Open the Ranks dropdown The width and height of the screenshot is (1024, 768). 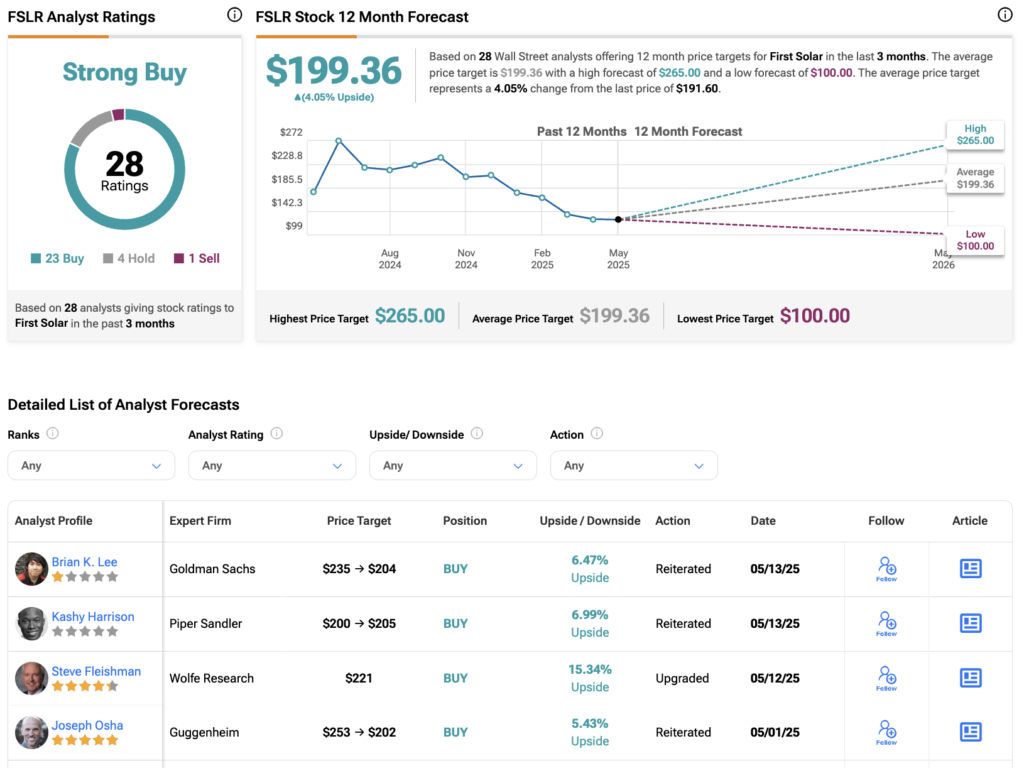click(91, 466)
